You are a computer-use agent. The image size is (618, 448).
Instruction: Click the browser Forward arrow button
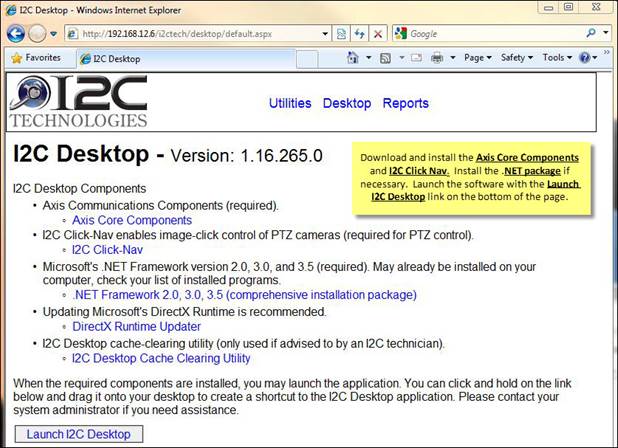[37, 34]
